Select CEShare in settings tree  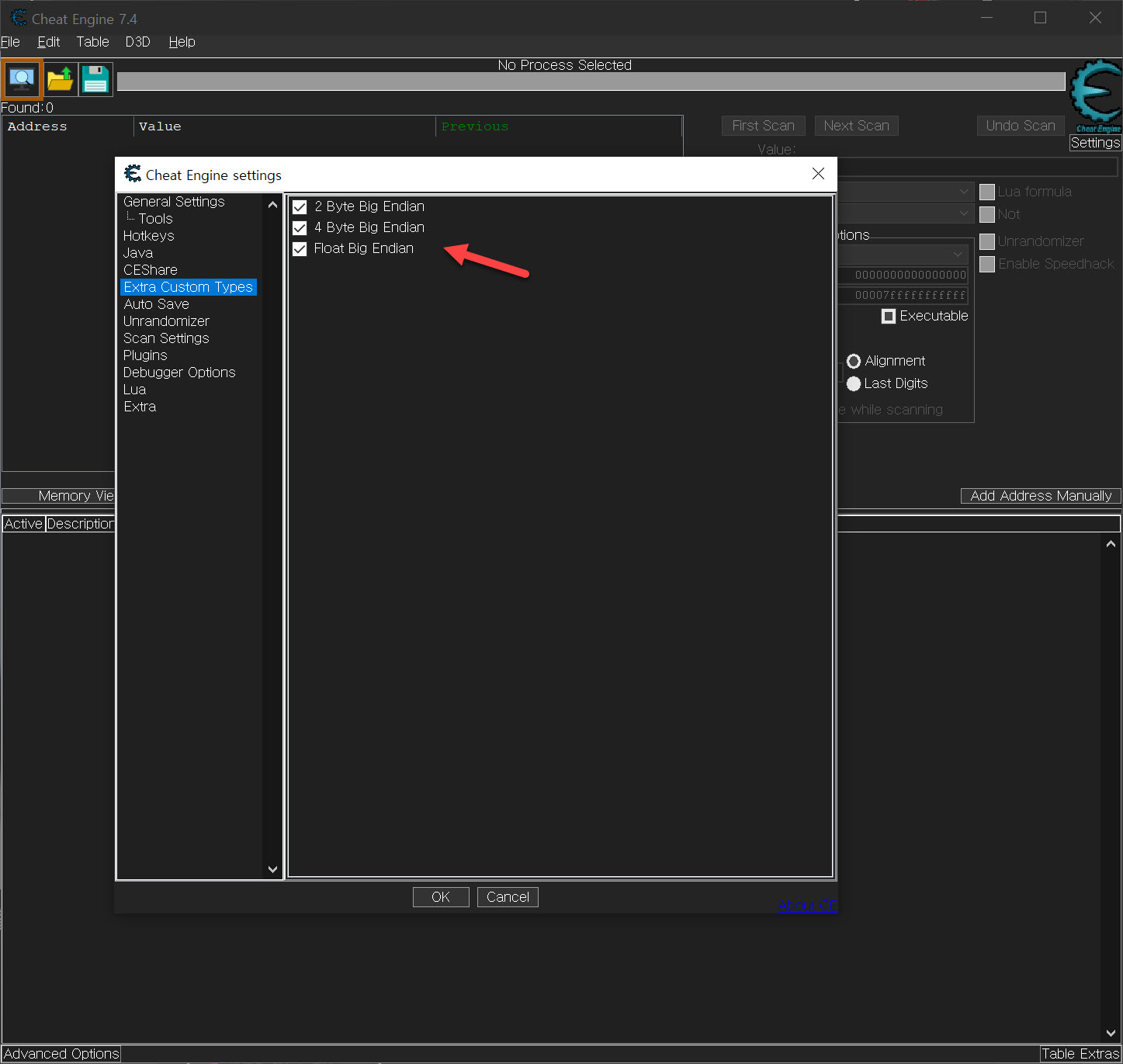click(150, 270)
